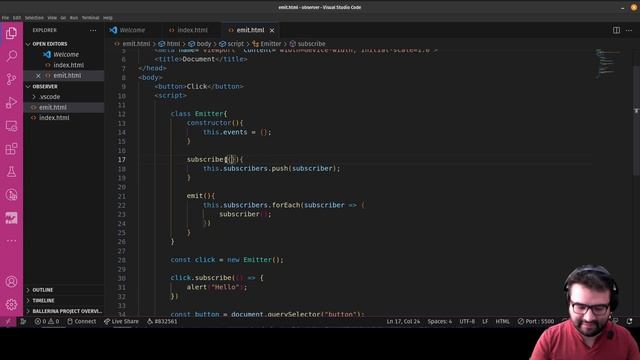This screenshot has height=360, width=640.
Task: Open remote window indicator in status bar
Action: [8, 322]
